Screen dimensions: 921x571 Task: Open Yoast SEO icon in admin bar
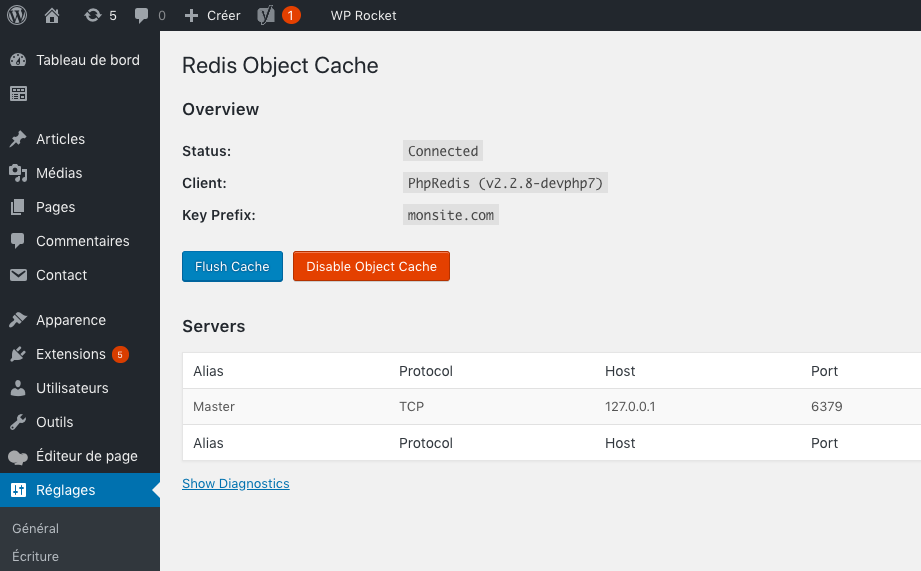click(x=266, y=15)
